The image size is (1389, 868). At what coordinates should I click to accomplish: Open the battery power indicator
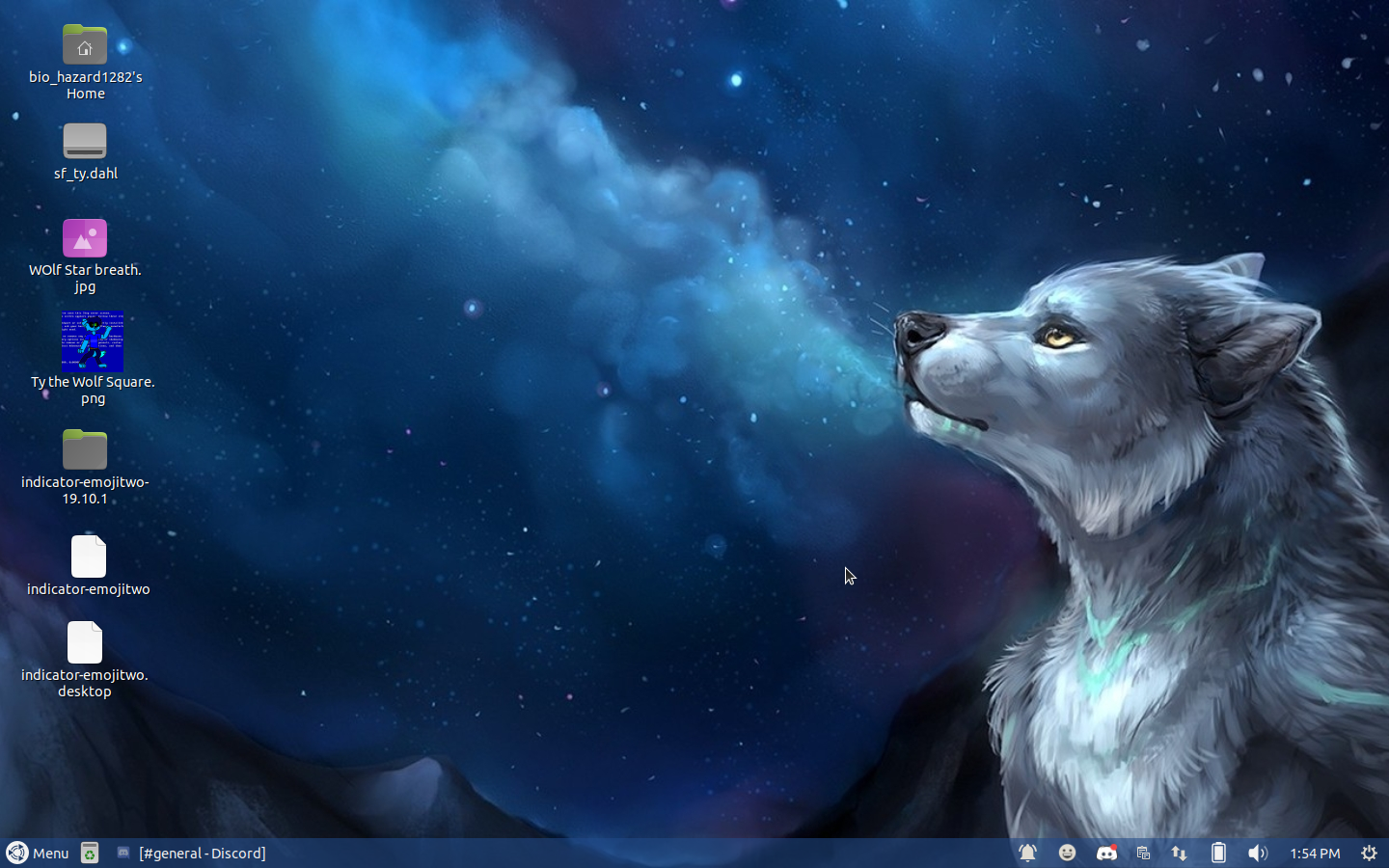1218,853
